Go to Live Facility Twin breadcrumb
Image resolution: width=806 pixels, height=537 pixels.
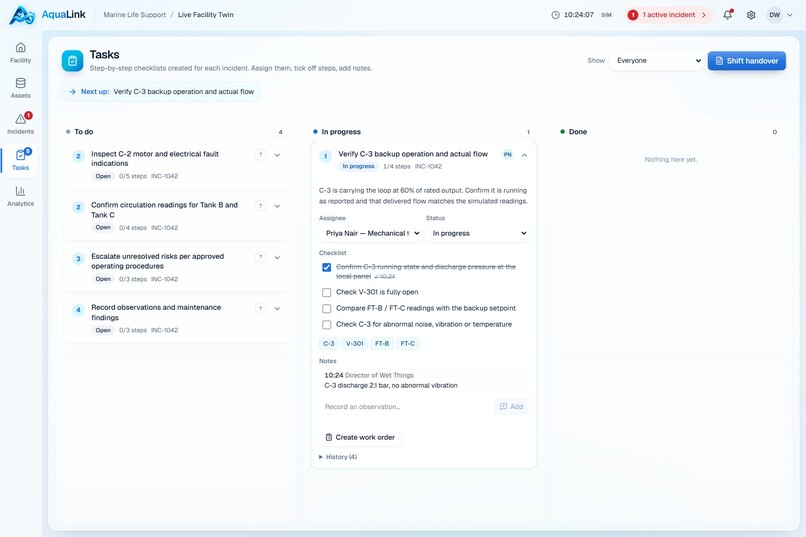(206, 15)
